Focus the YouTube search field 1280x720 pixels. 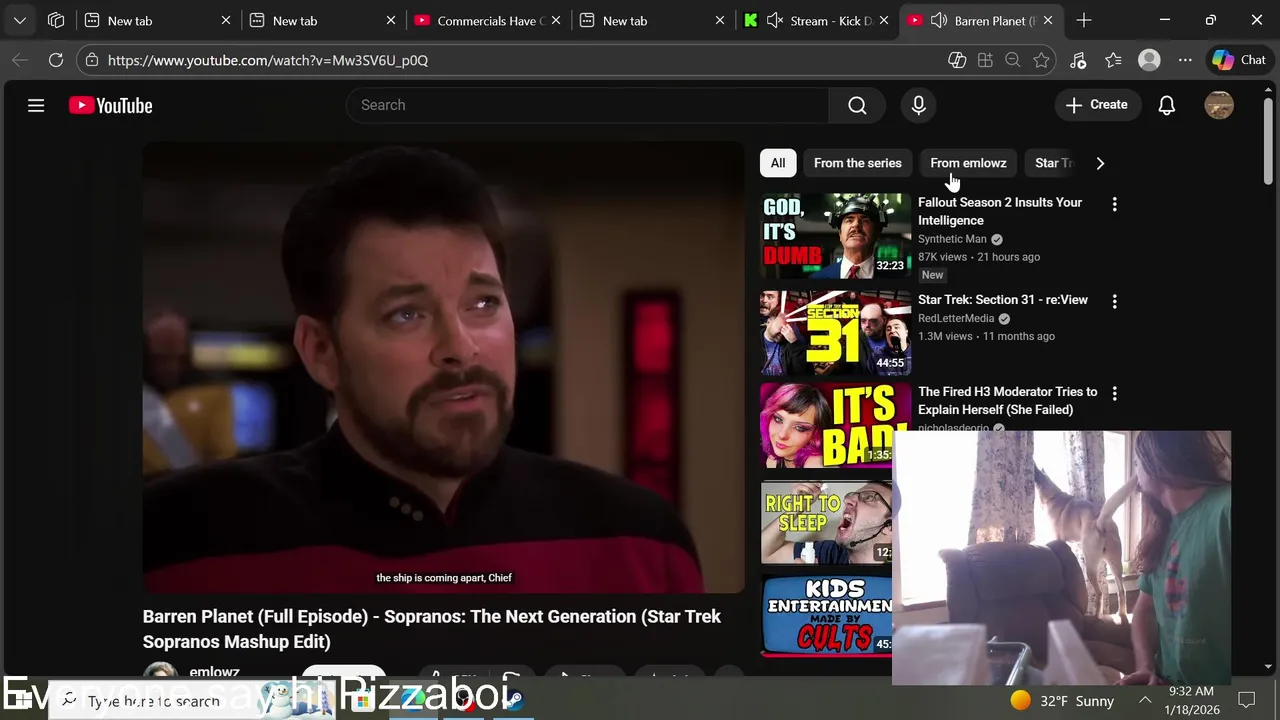588,105
